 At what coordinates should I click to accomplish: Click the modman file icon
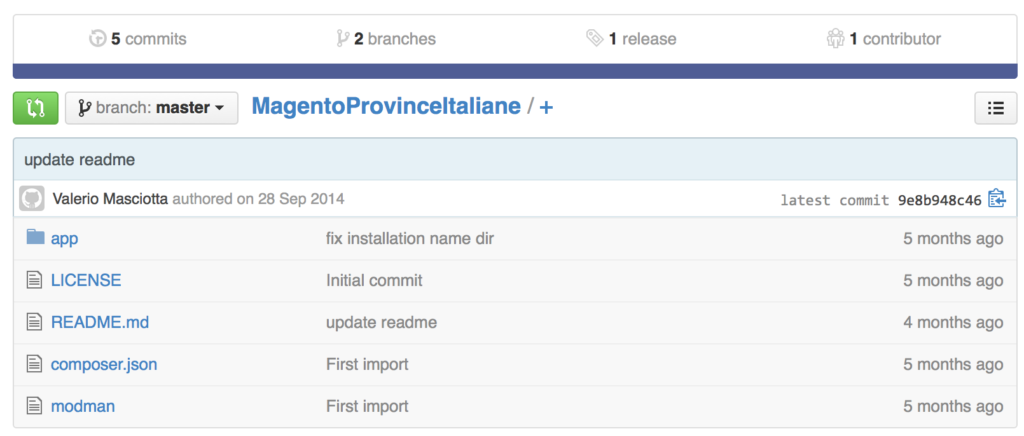35,406
